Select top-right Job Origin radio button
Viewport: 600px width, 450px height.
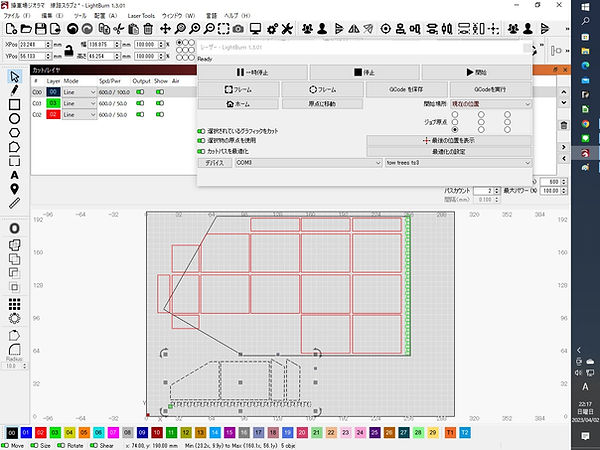pyautogui.click(x=507, y=114)
